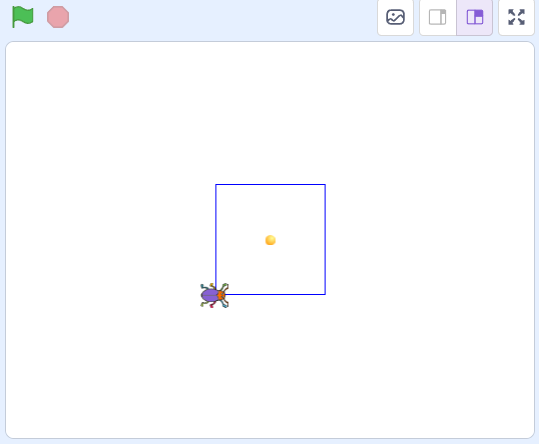This screenshot has height=444, width=539.
Task: Select the large stage layout button
Action: tap(475, 17)
